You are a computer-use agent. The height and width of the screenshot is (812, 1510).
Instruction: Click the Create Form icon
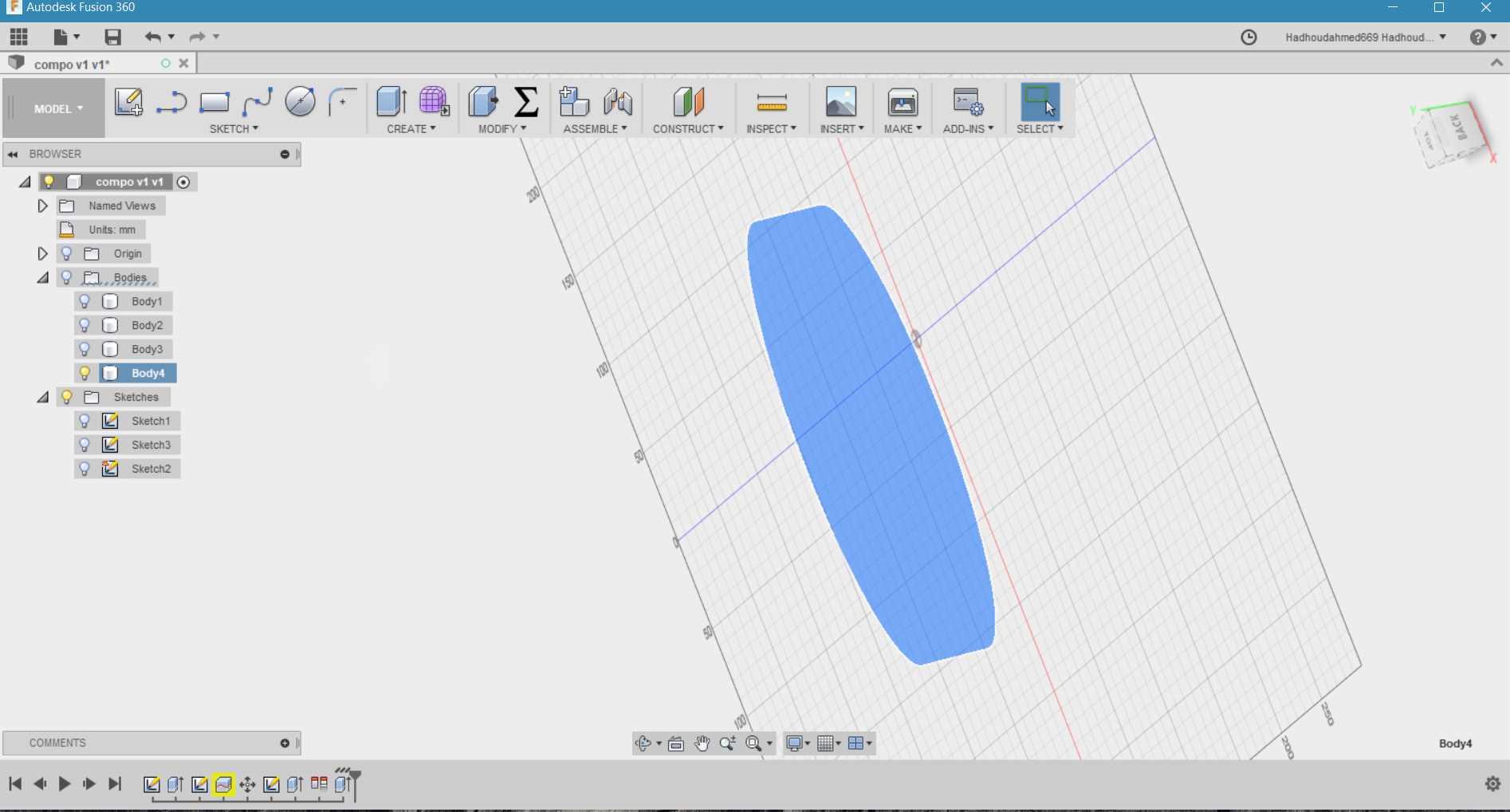click(x=435, y=102)
